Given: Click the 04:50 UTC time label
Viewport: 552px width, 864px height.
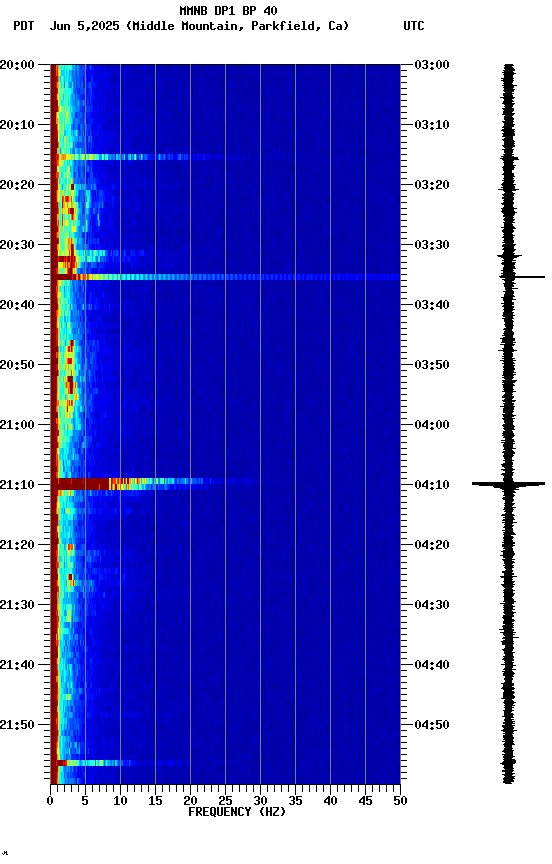Looking at the screenshot, I should click(432, 725).
